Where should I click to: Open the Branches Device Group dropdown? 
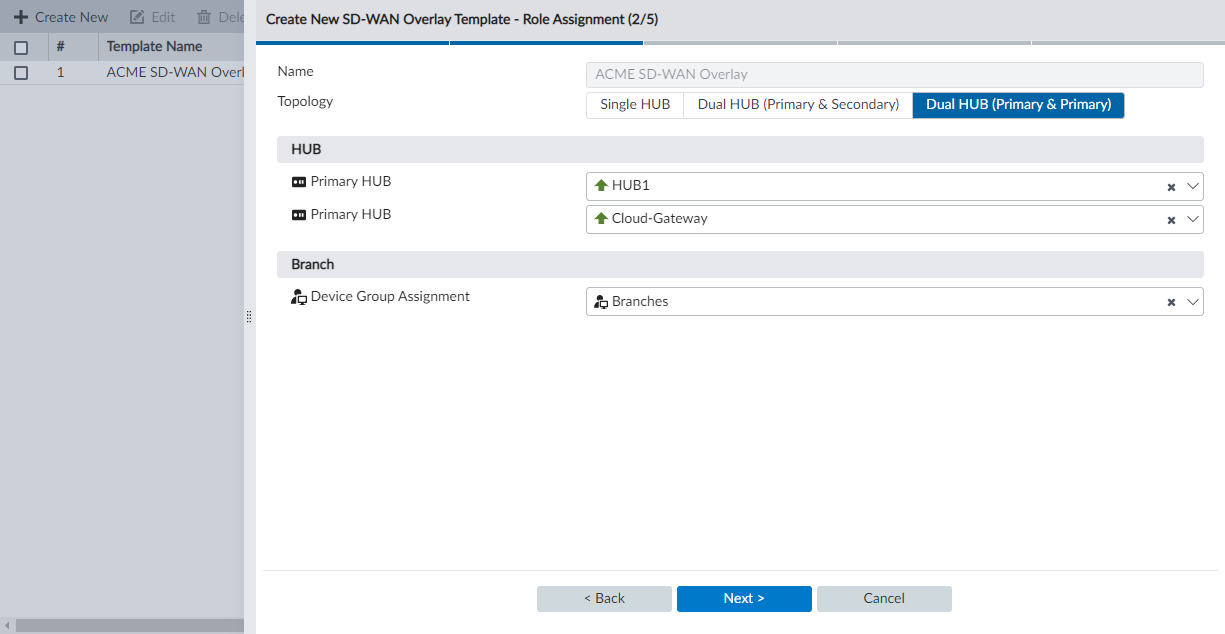coord(1192,301)
